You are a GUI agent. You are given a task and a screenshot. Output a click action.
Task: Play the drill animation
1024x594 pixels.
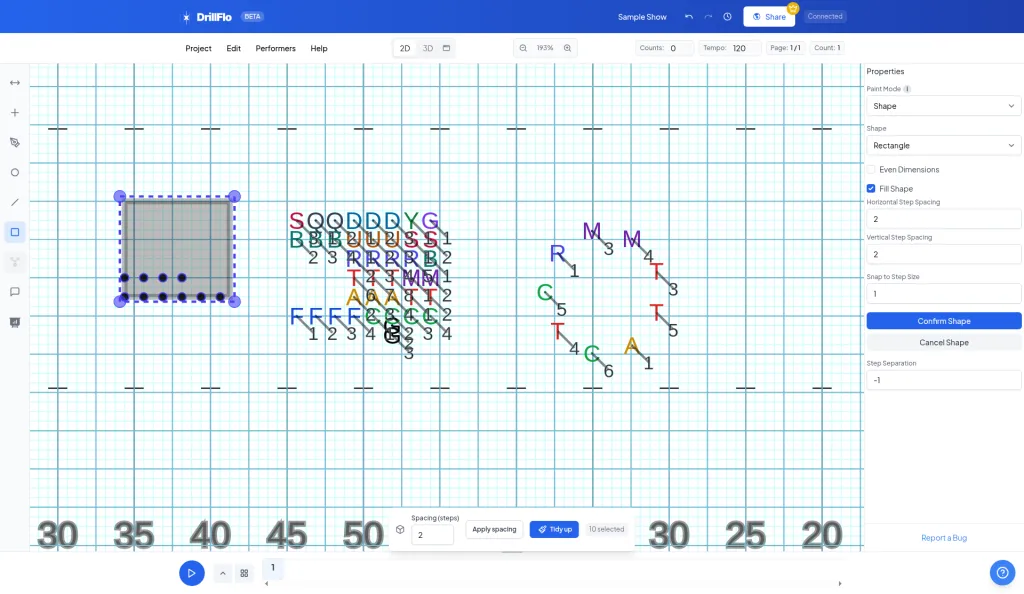coord(191,573)
